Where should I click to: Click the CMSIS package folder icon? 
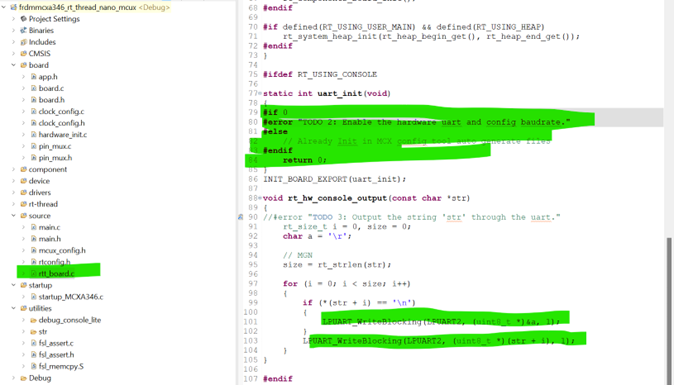(x=24, y=54)
